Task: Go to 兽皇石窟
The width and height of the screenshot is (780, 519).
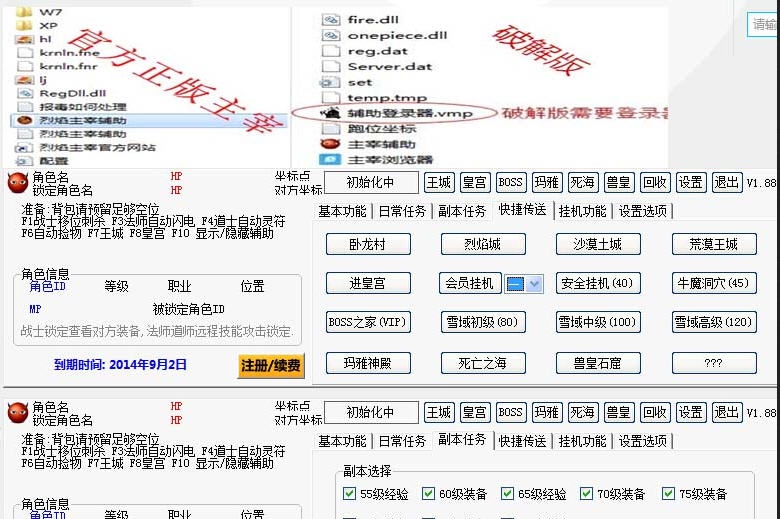Action: 598,363
